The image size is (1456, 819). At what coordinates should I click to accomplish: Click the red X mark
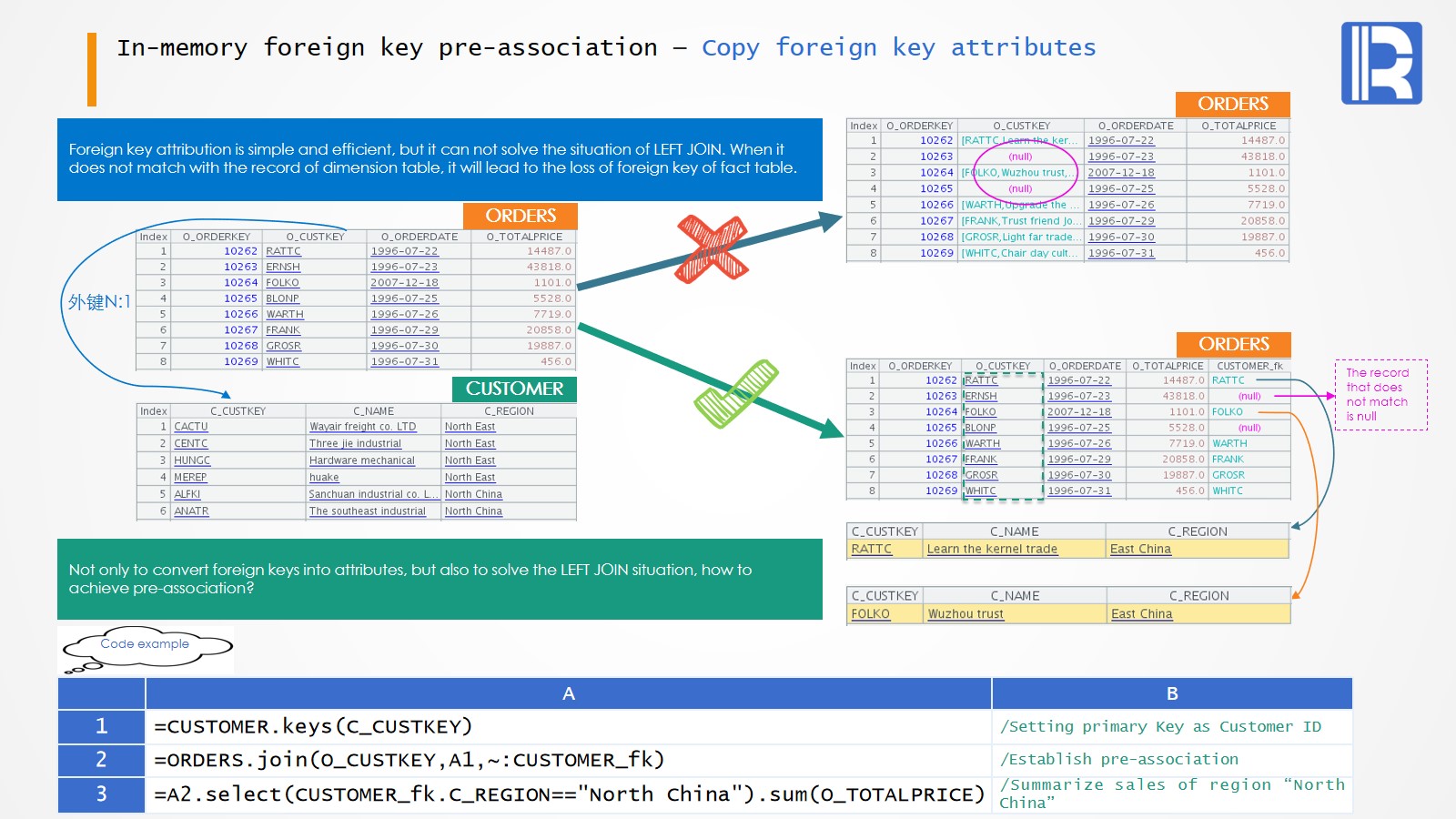712,248
